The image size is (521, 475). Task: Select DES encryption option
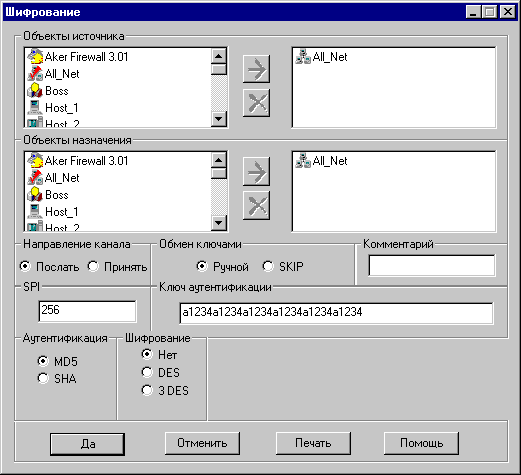click(160, 372)
